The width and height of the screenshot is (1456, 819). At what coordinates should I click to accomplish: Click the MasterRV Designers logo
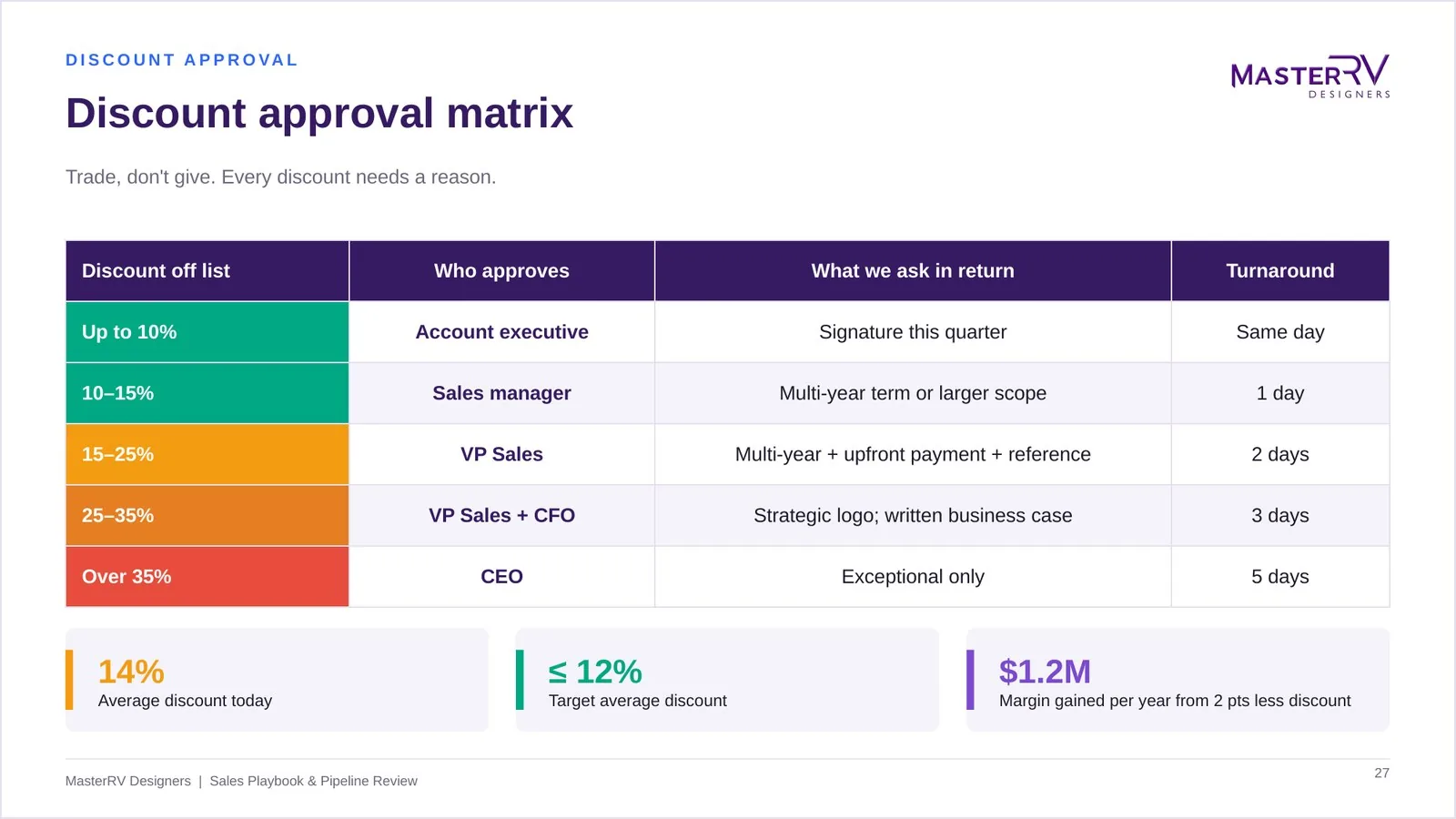(x=1310, y=76)
